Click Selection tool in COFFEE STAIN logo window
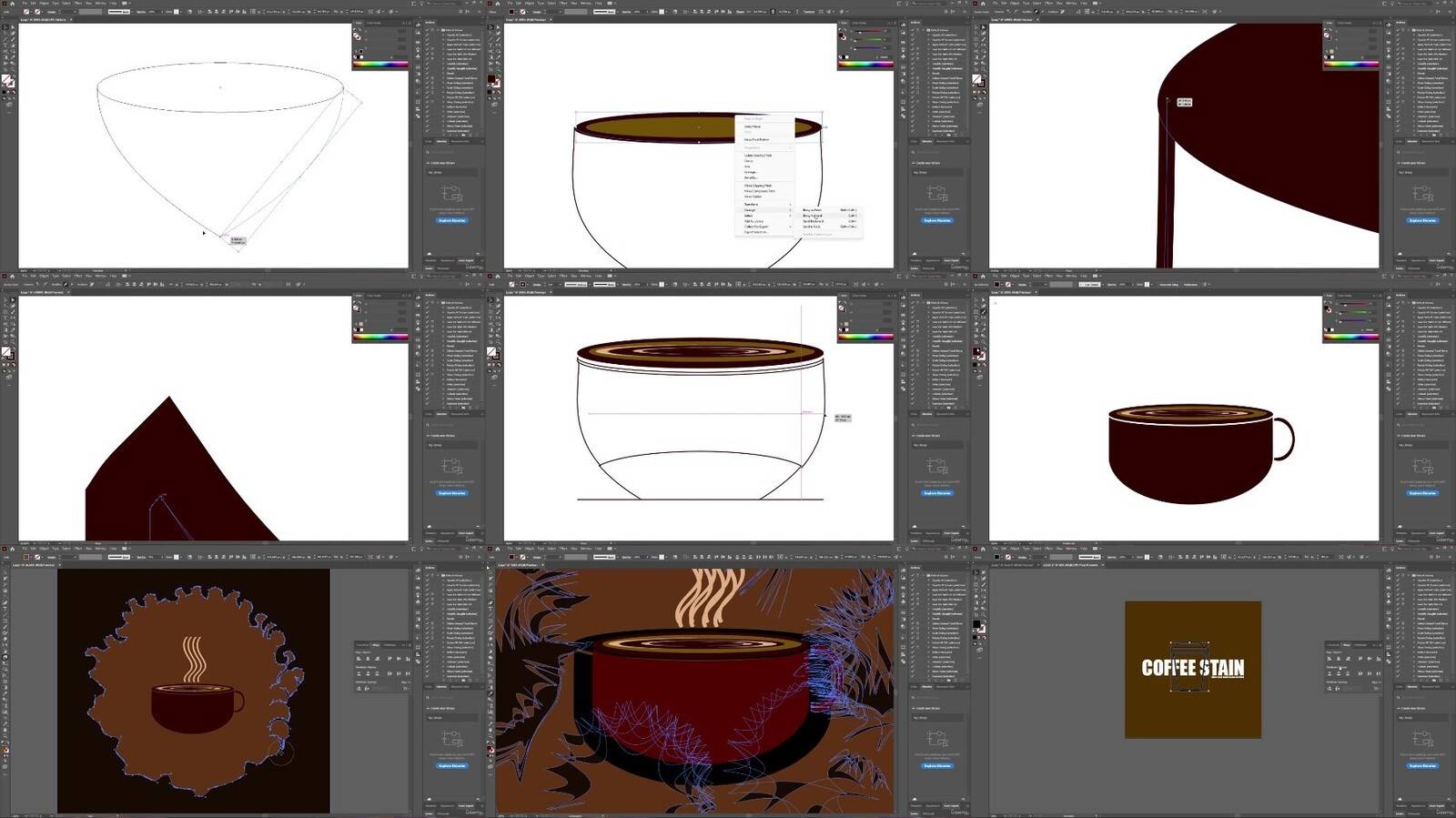 pyautogui.click(x=976, y=573)
